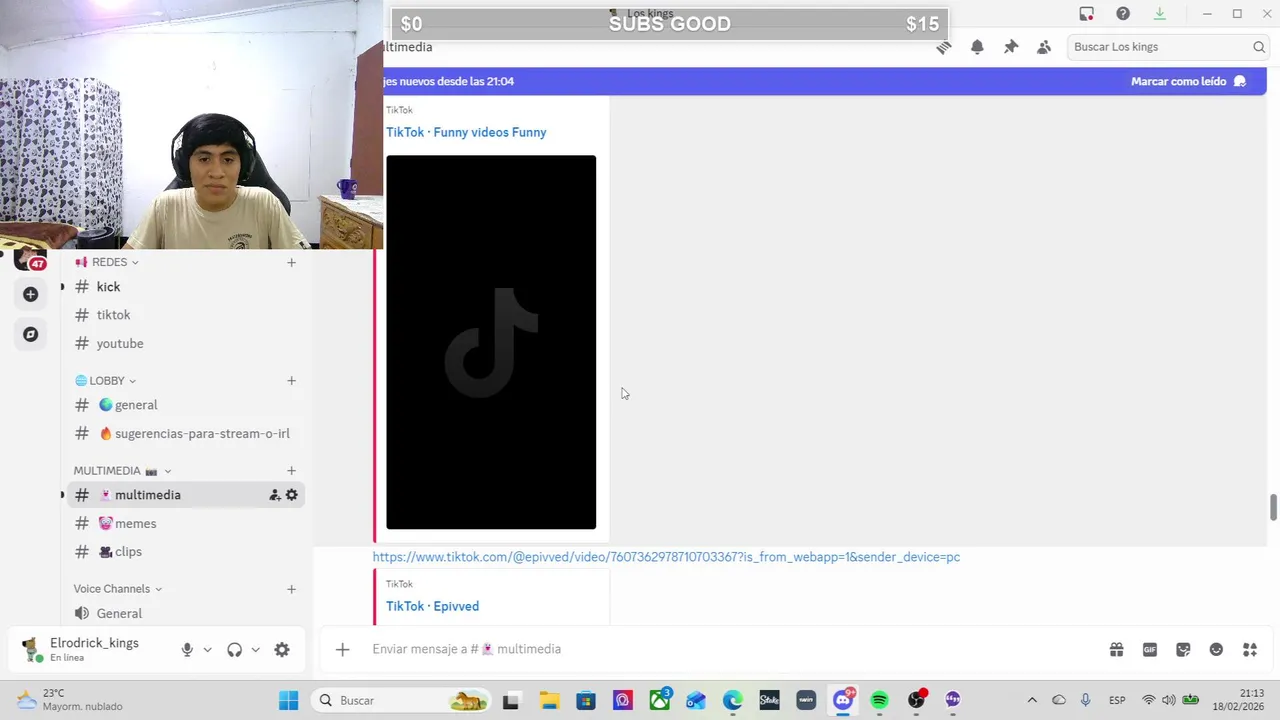Open Spotify from taskbar
Image resolution: width=1280 pixels, height=720 pixels.
coord(879,700)
